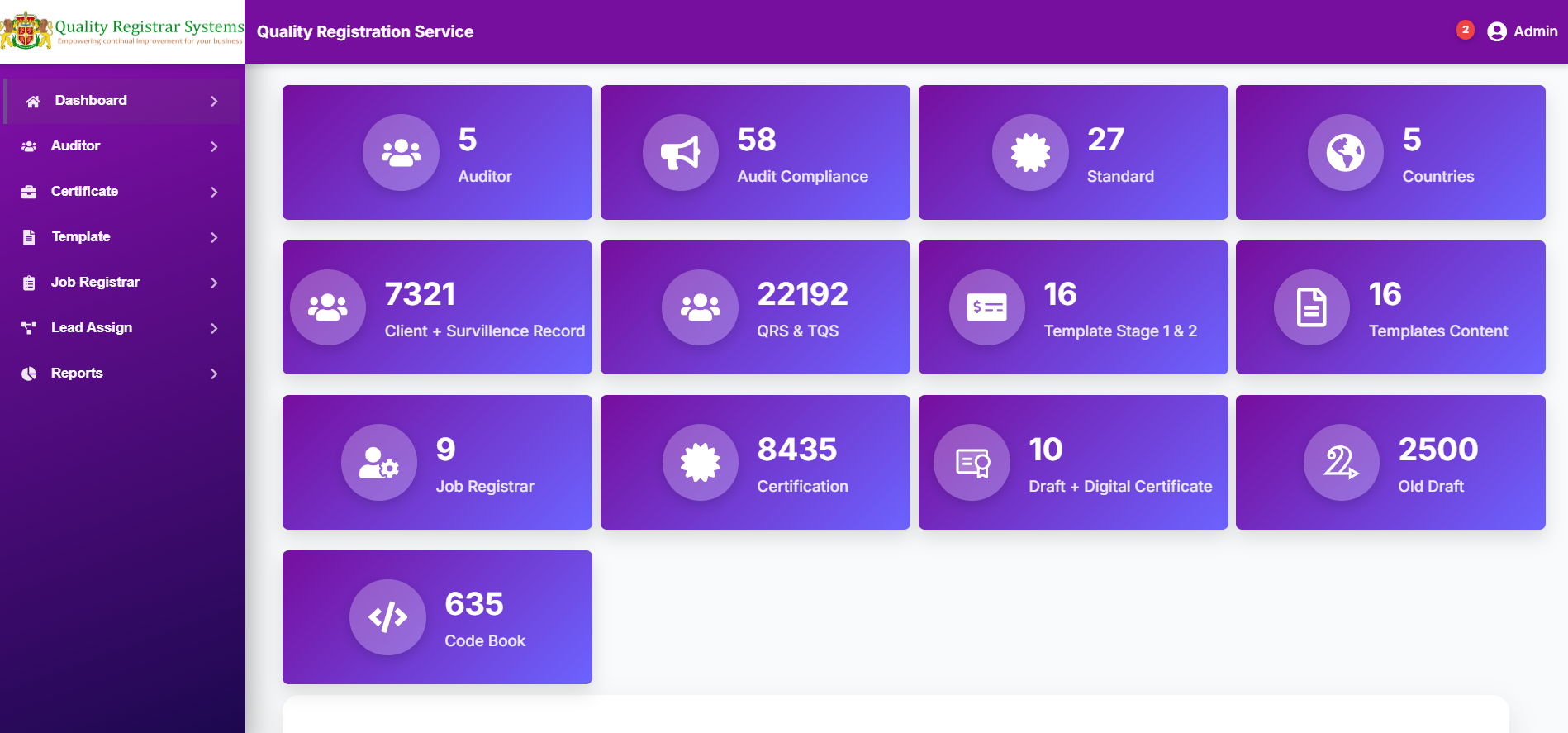Screen dimensions: 1568x733
Task: Click the Template Stage 1 & 2 money-check icon
Action: click(x=987, y=307)
